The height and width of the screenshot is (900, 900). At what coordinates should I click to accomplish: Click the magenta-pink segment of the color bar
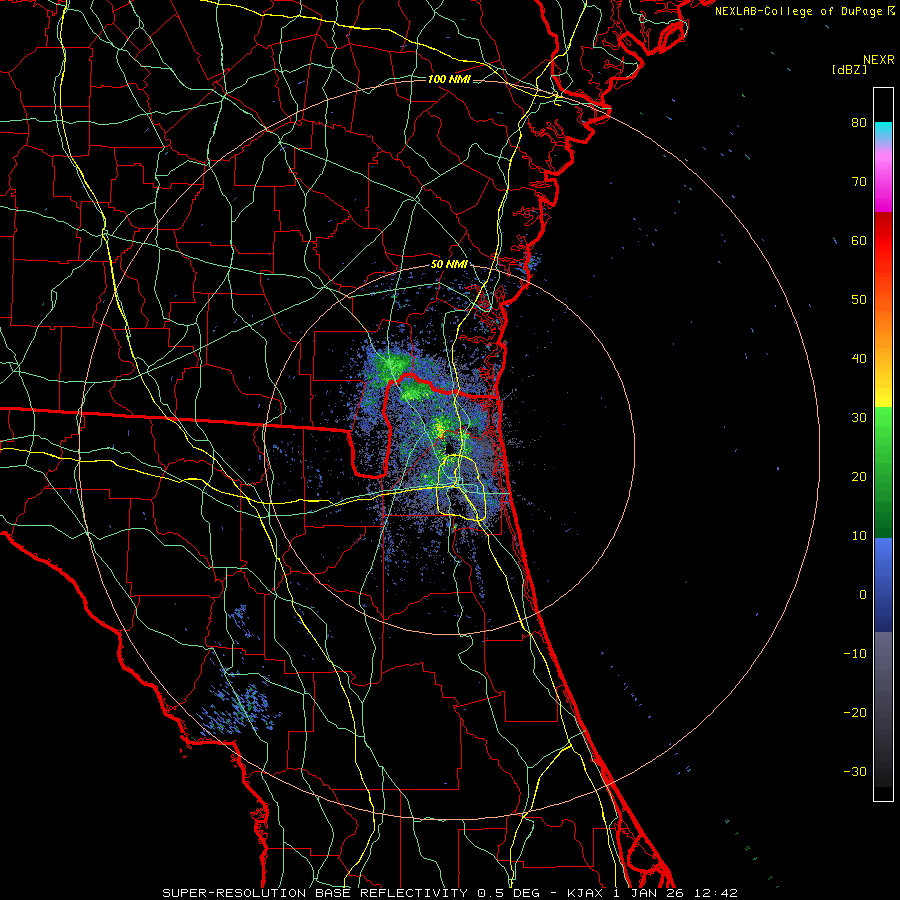[883, 184]
